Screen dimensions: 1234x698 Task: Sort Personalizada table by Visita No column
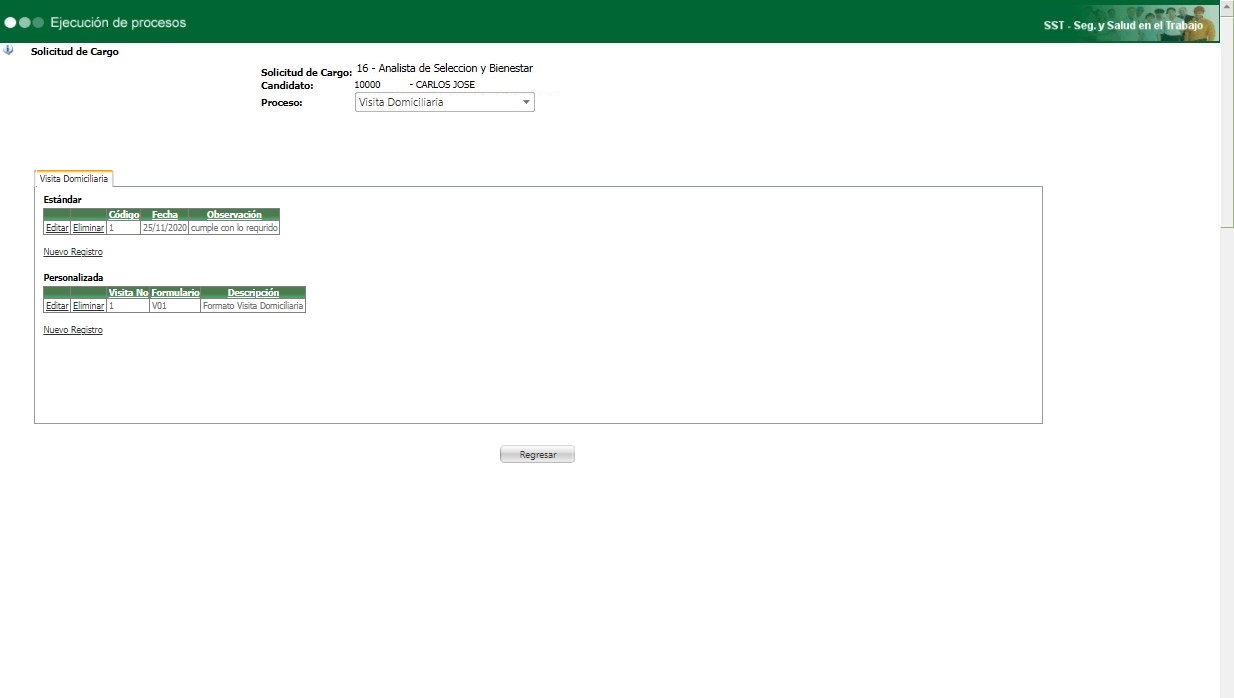(128, 292)
